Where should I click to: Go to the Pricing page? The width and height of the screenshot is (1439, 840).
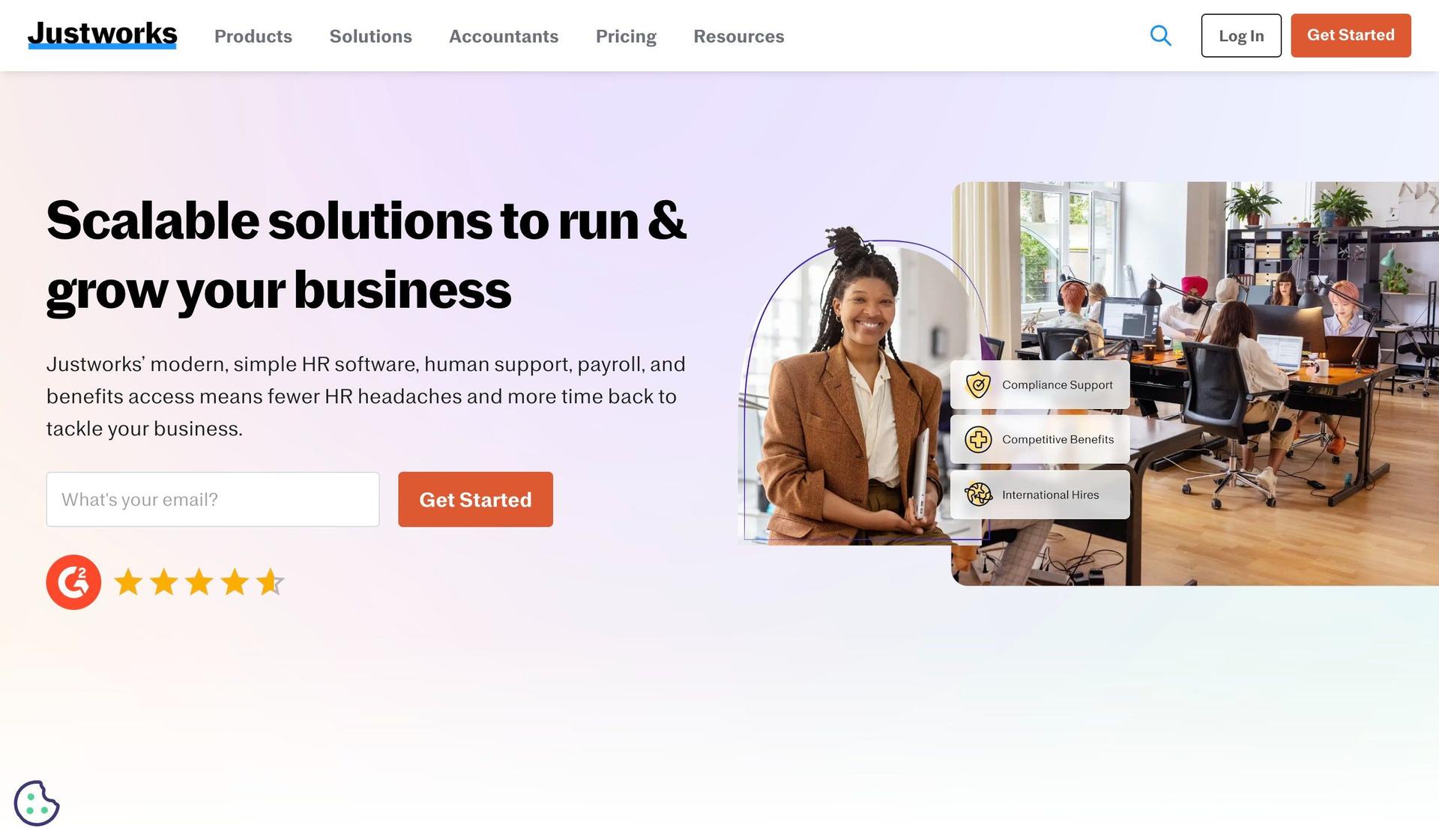626,36
